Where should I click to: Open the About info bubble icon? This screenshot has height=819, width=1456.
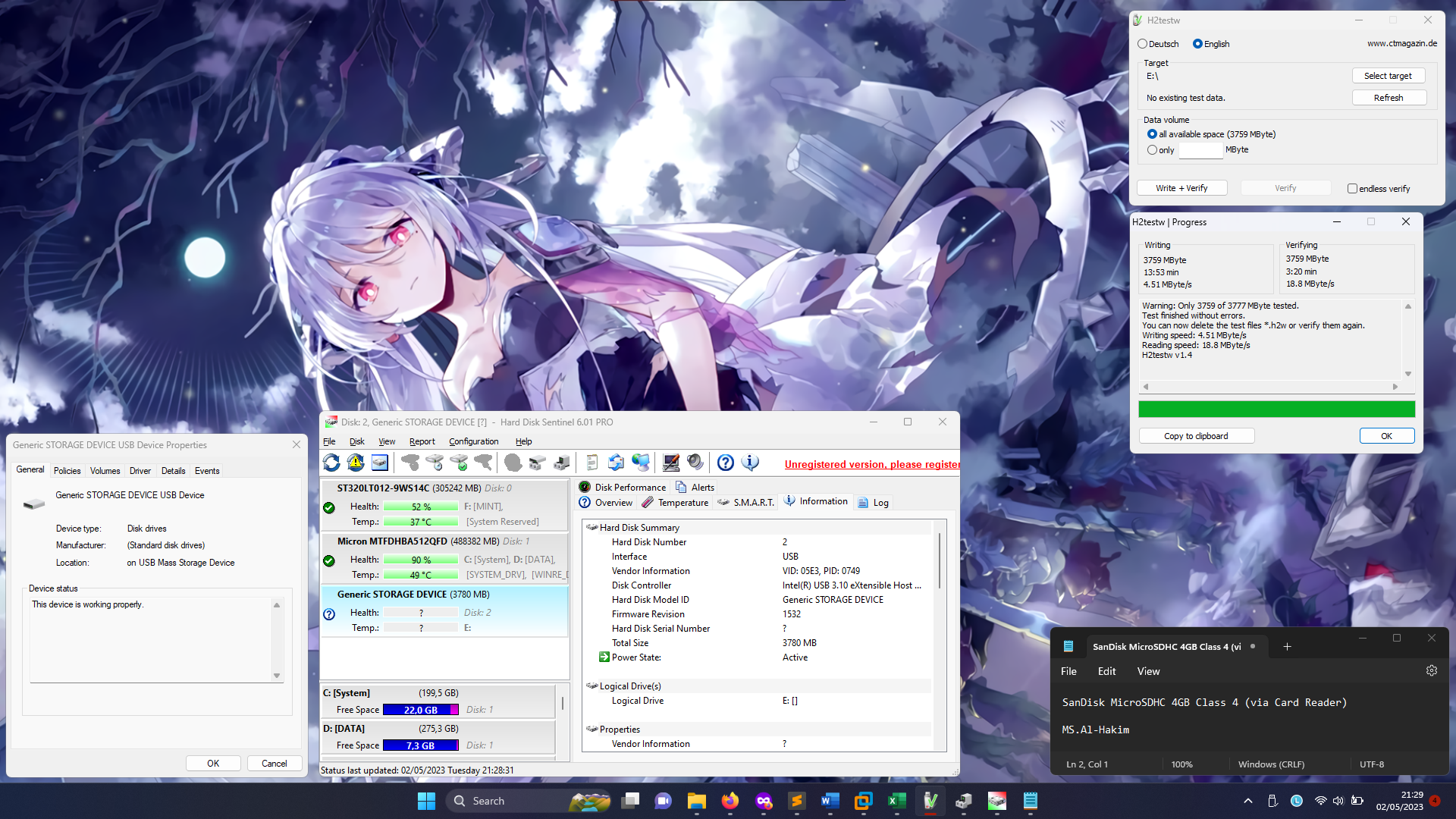pos(750,462)
